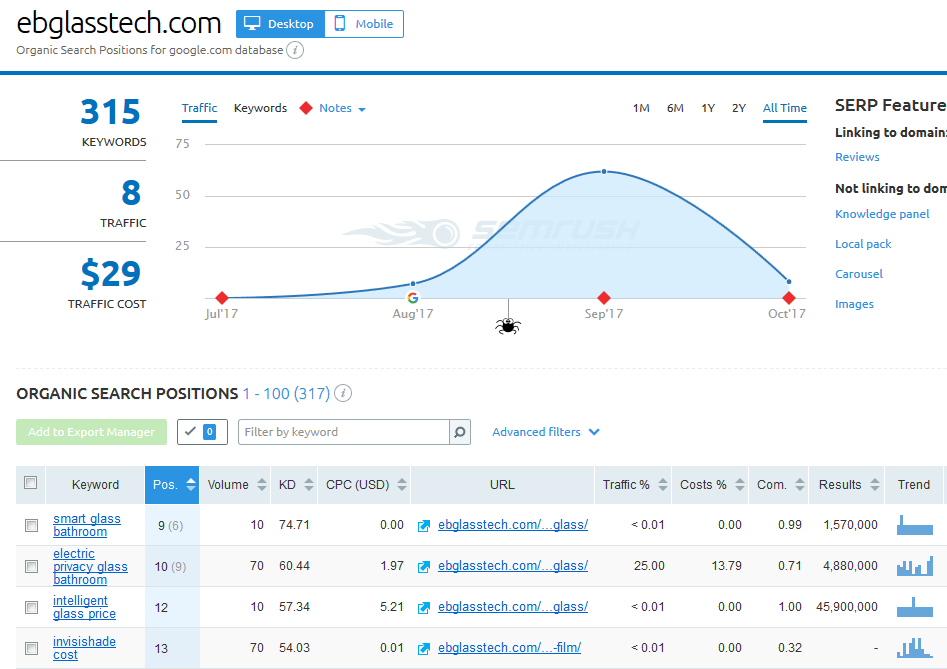This screenshot has width=947, height=669.
Task: Open external link icon for invisishade cost URL
Action: [424, 649]
